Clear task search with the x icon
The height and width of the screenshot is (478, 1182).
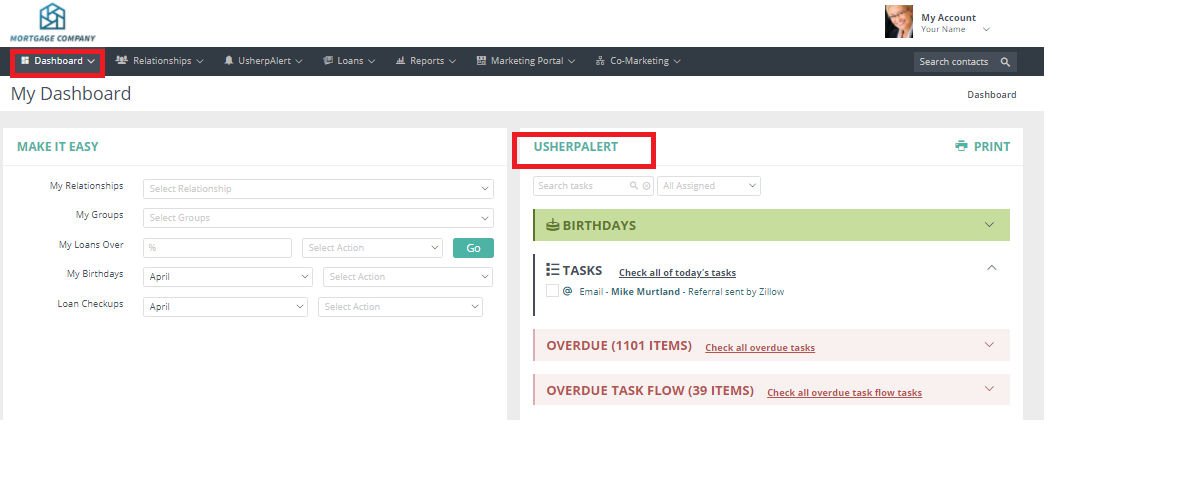[647, 186]
